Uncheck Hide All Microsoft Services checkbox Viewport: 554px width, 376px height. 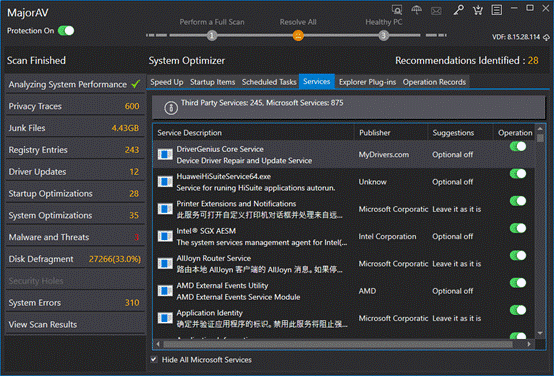pyautogui.click(x=154, y=359)
